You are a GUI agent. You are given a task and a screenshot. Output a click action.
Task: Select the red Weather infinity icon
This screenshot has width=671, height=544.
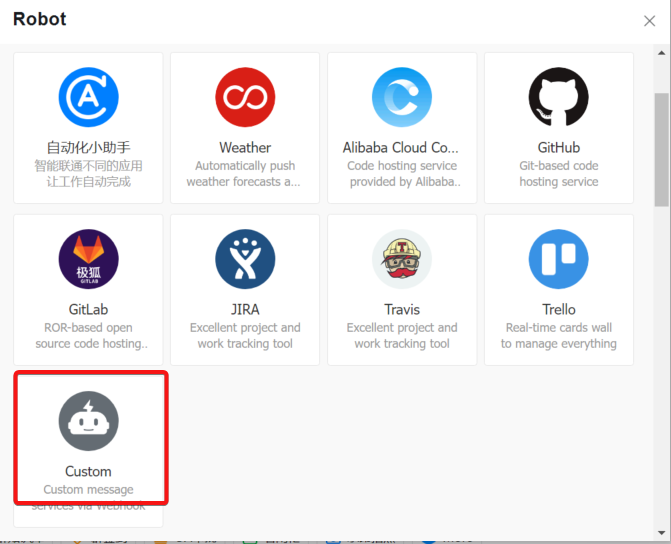pos(245,98)
